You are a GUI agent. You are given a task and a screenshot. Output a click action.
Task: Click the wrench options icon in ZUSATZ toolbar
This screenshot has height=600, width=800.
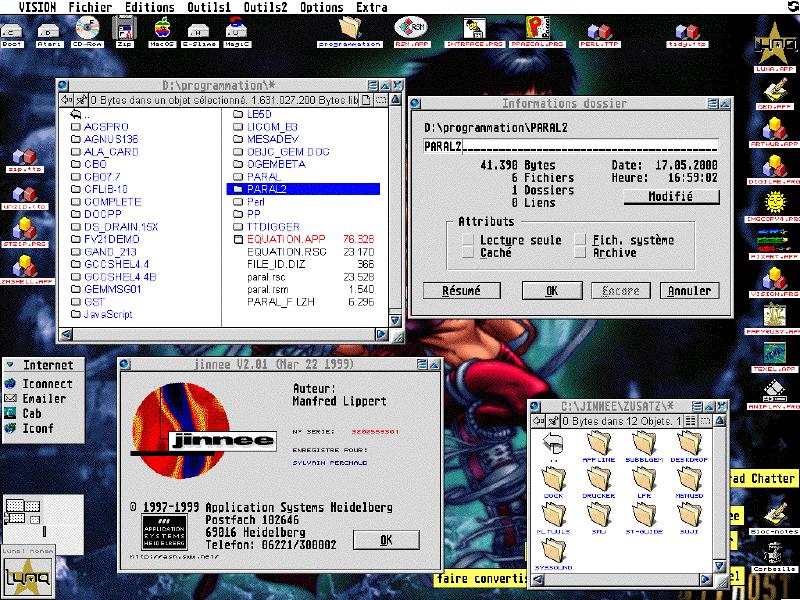tap(552, 421)
